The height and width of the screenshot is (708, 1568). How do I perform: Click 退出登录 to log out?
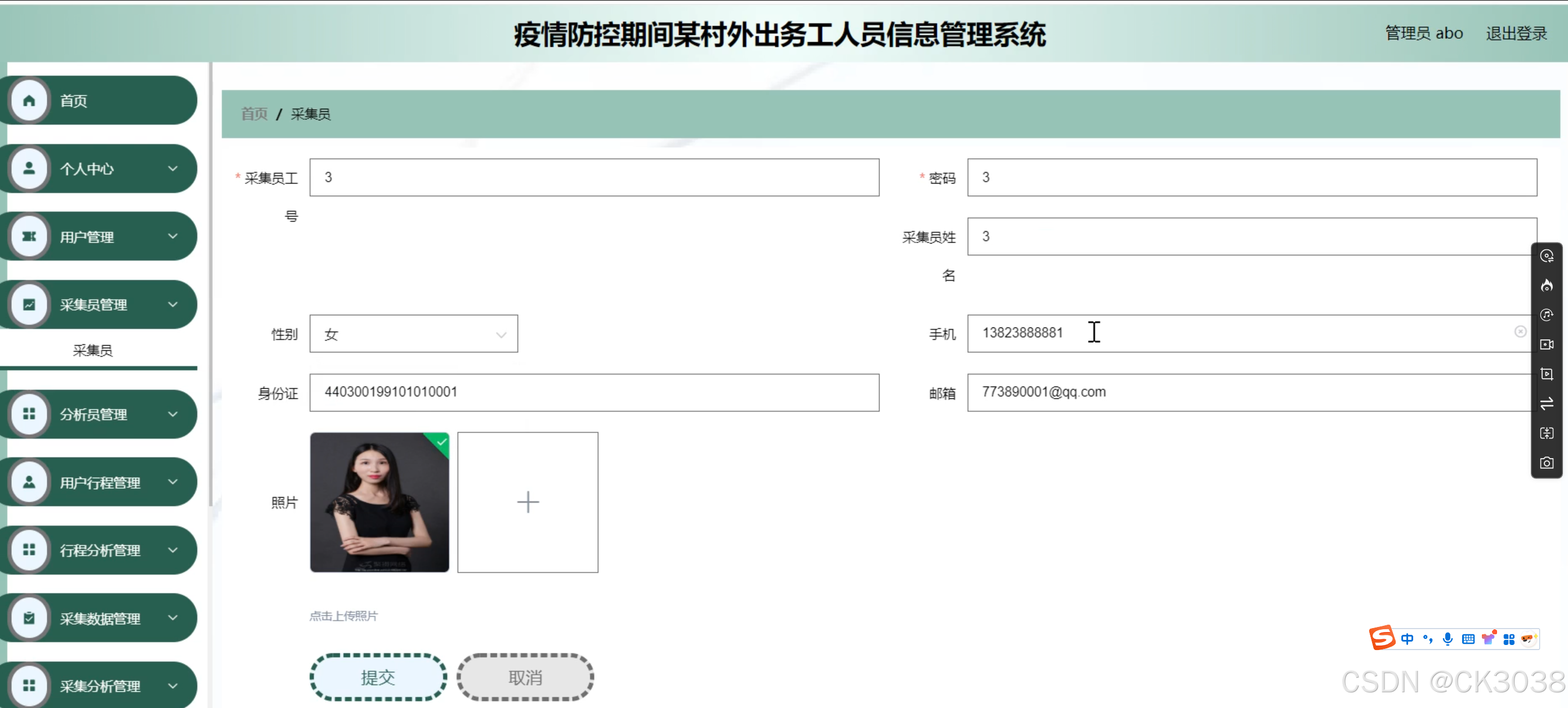[1516, 33]
